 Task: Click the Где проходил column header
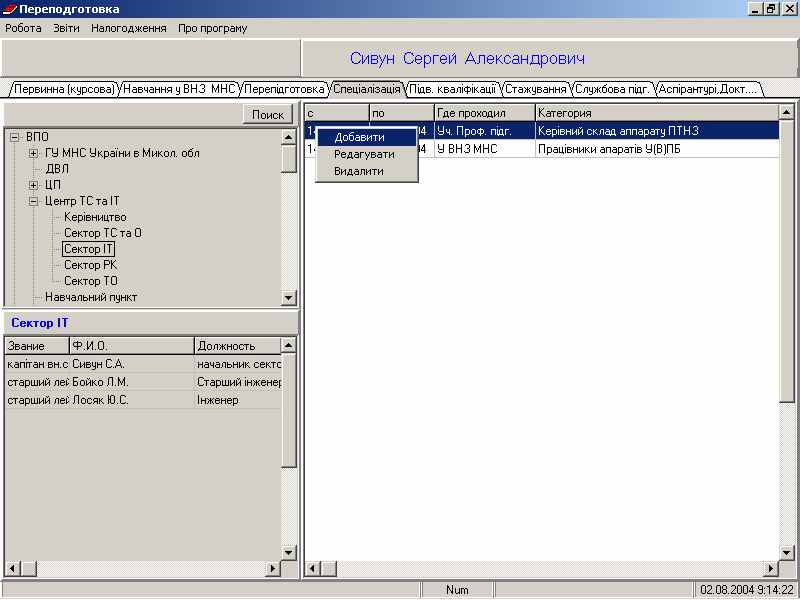click(485, 113)
